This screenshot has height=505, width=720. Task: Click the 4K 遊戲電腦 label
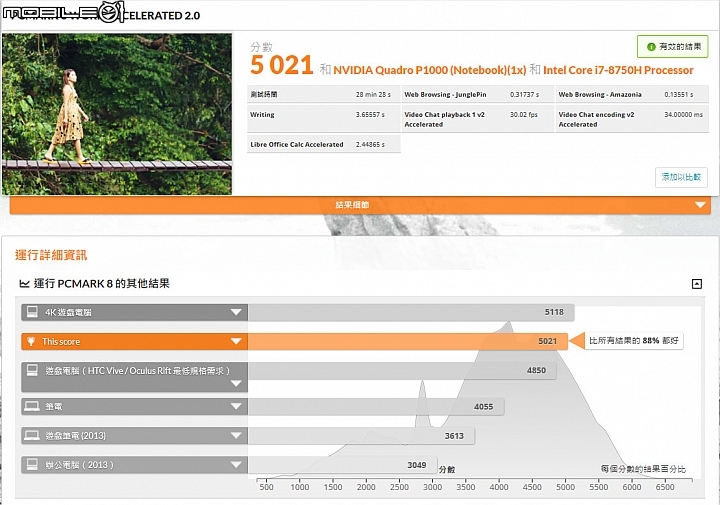[x=68, y=313]
